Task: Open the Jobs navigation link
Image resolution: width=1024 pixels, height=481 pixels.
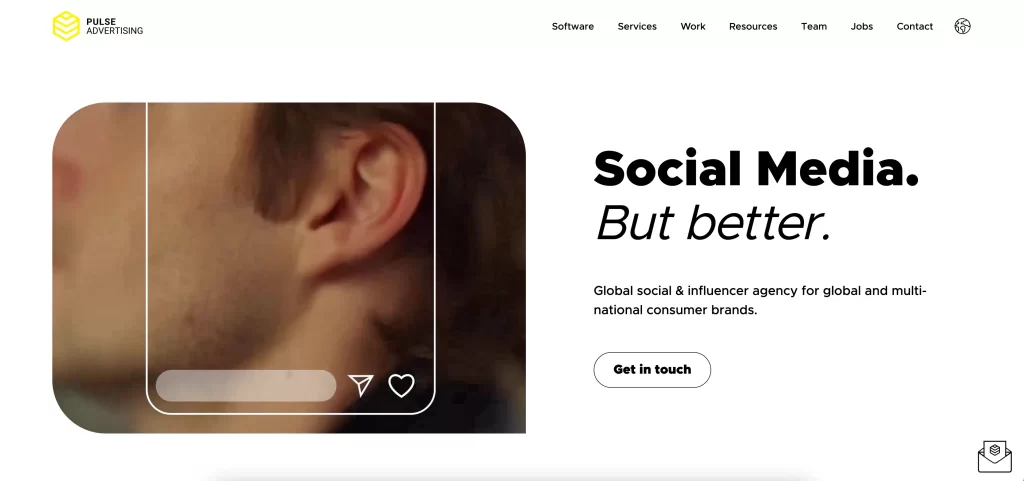Action: pos(861,27)
